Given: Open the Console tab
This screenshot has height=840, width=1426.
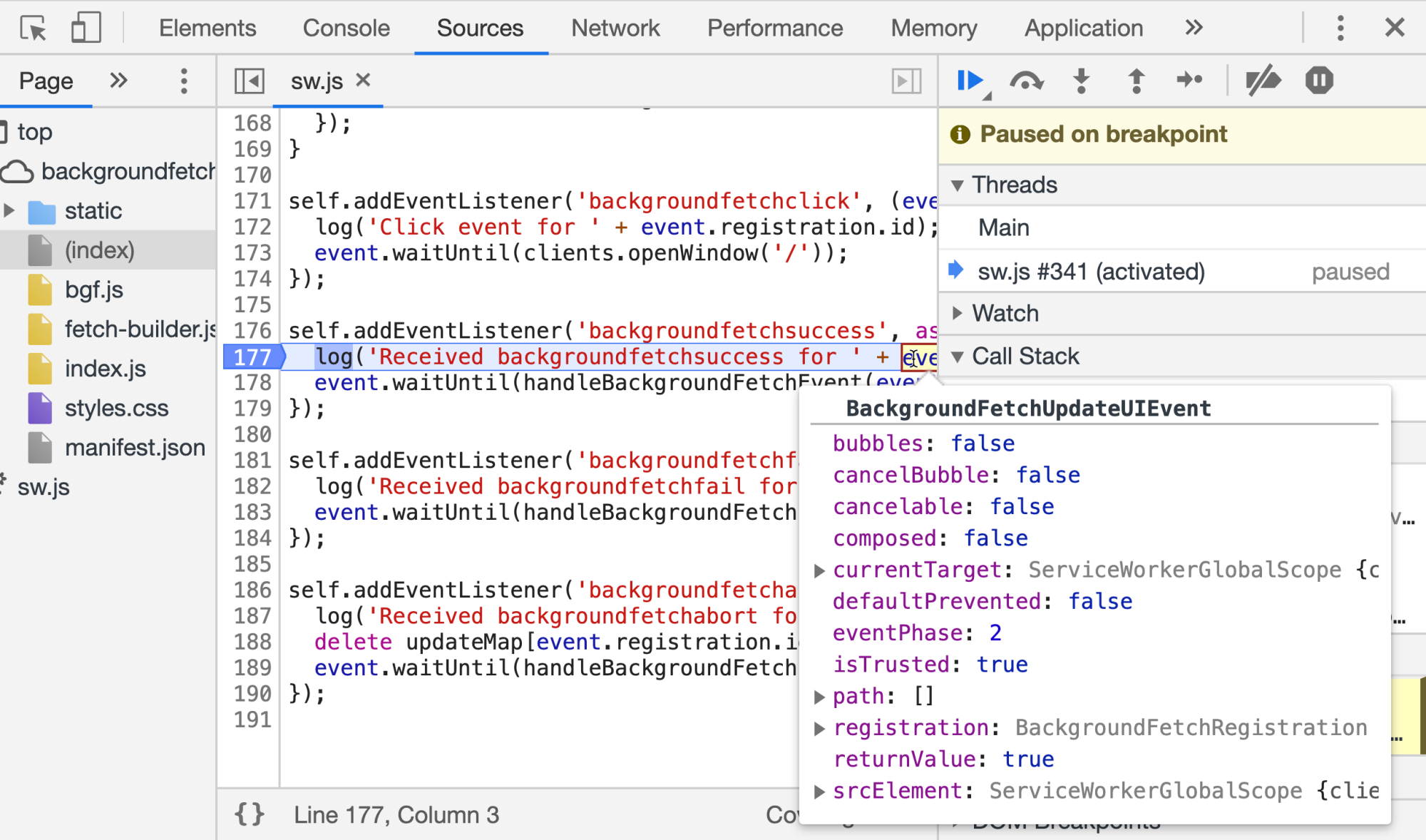Looking at the screenshot, I should coord(346,29).
